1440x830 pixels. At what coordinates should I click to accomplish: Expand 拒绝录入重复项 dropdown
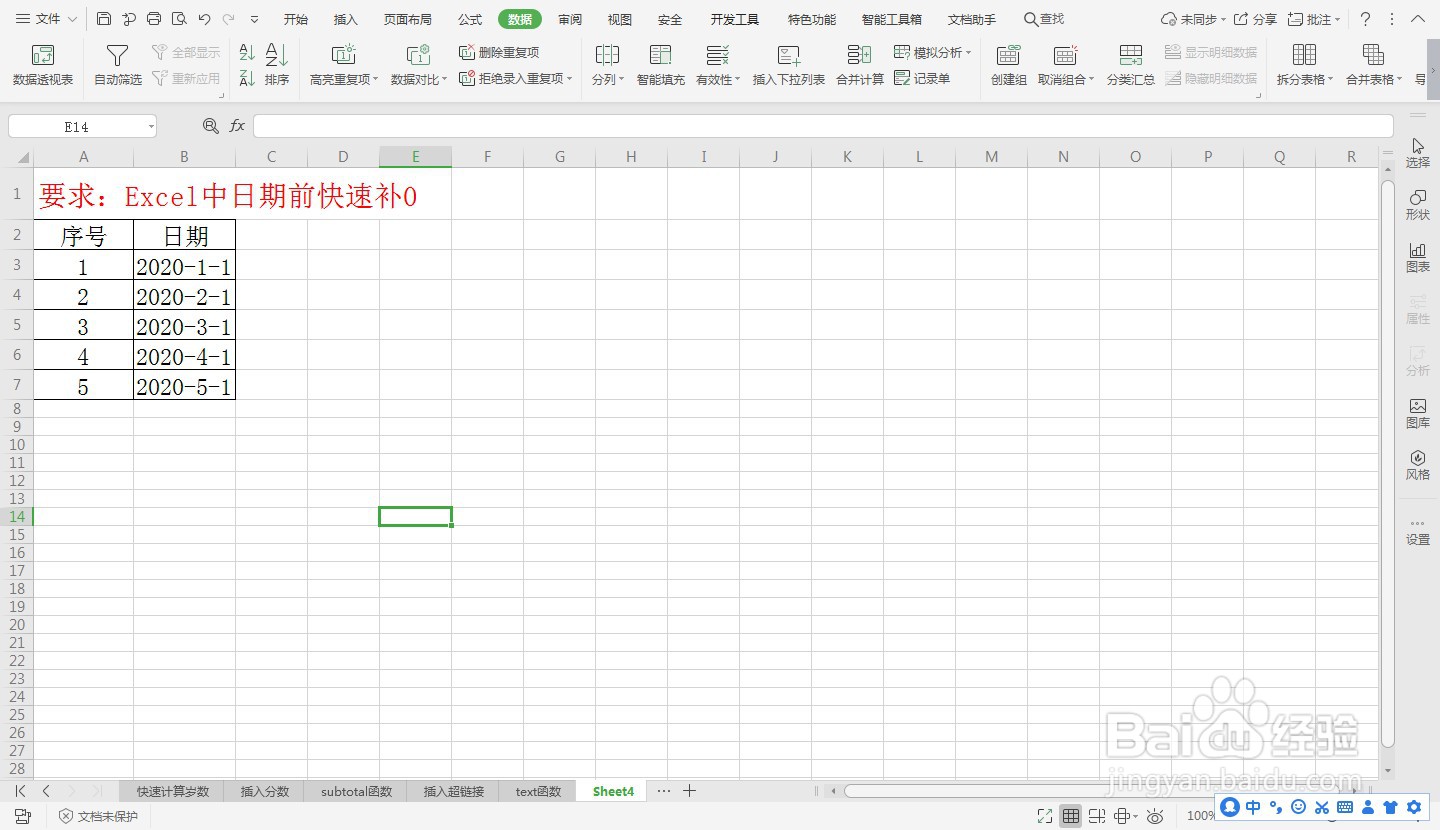569,78
